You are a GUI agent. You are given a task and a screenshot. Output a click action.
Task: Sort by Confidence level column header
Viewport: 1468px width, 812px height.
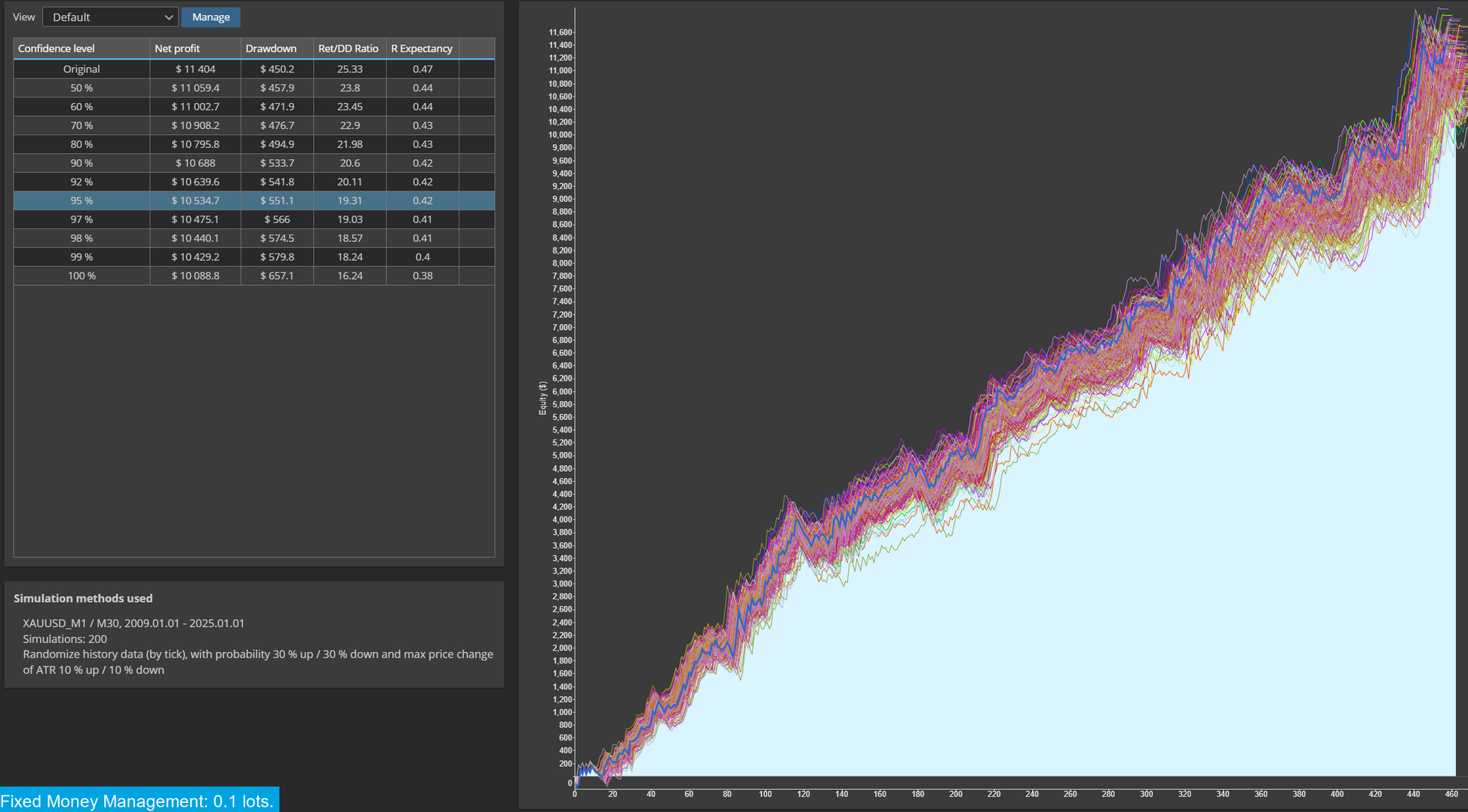click(81, 48)
